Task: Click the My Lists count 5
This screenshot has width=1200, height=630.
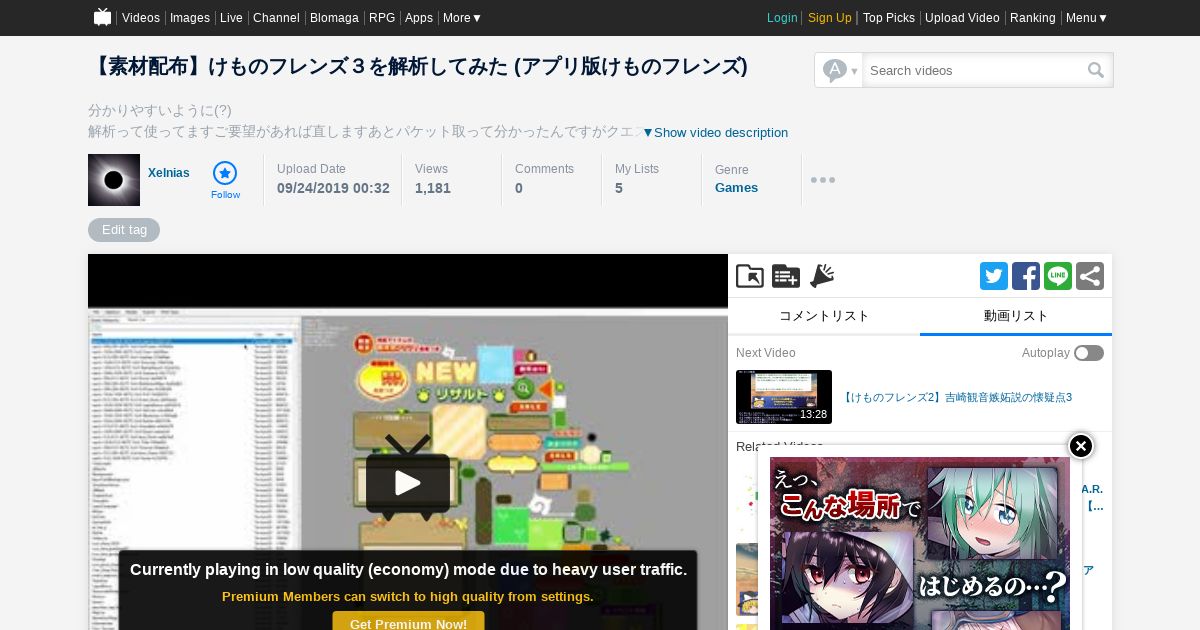Action: pyautogui.click(x=619, y=188)
